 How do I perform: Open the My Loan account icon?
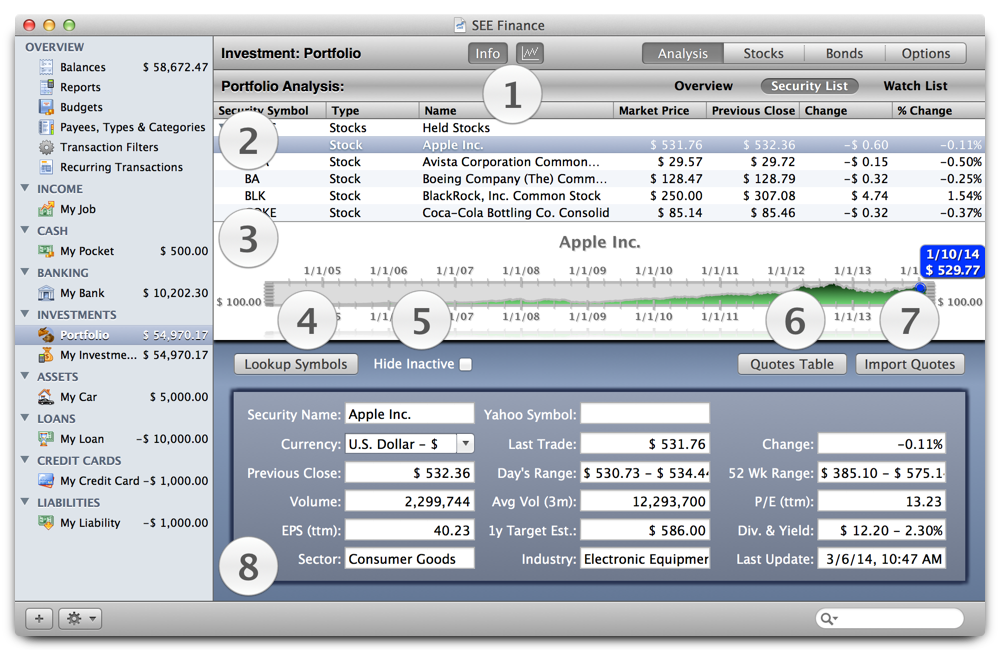[x=46, y=439]
